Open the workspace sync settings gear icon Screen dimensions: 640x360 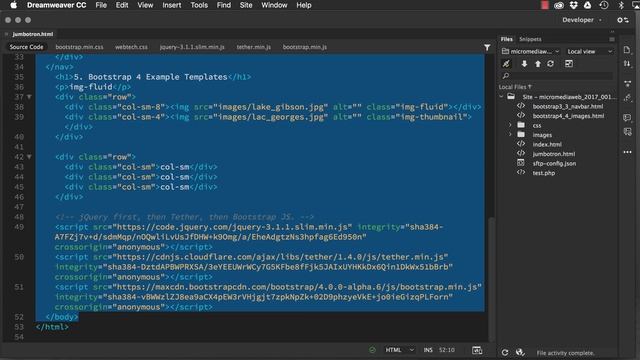[x=622, y=20]
